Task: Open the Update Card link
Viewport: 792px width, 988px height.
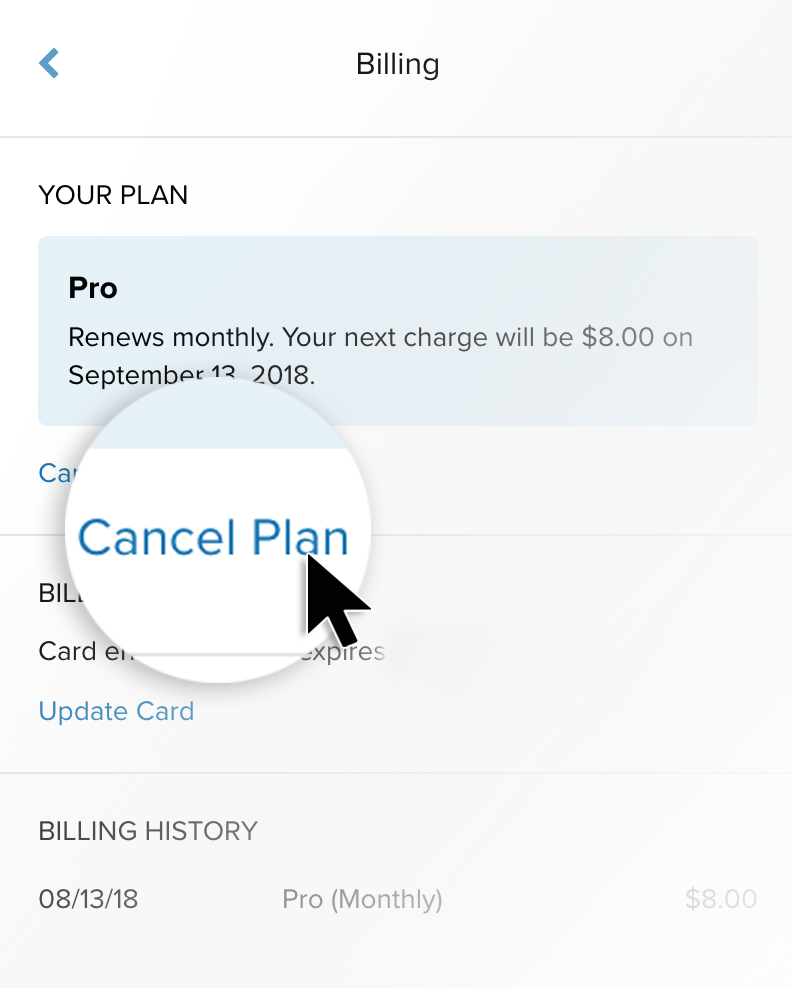Action: pyautogui.click(x=116, y=711)
